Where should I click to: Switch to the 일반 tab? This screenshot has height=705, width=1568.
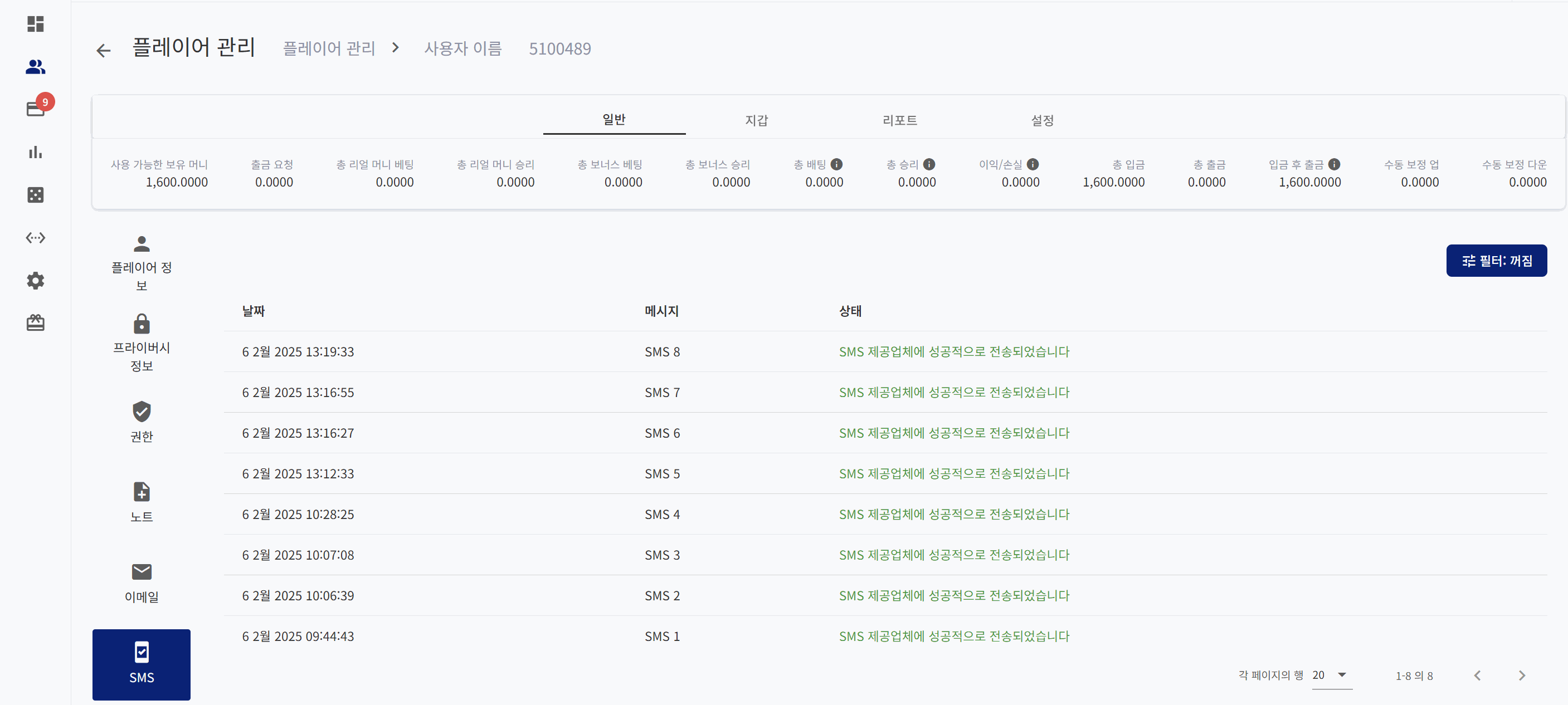click(x=614, y=119)
